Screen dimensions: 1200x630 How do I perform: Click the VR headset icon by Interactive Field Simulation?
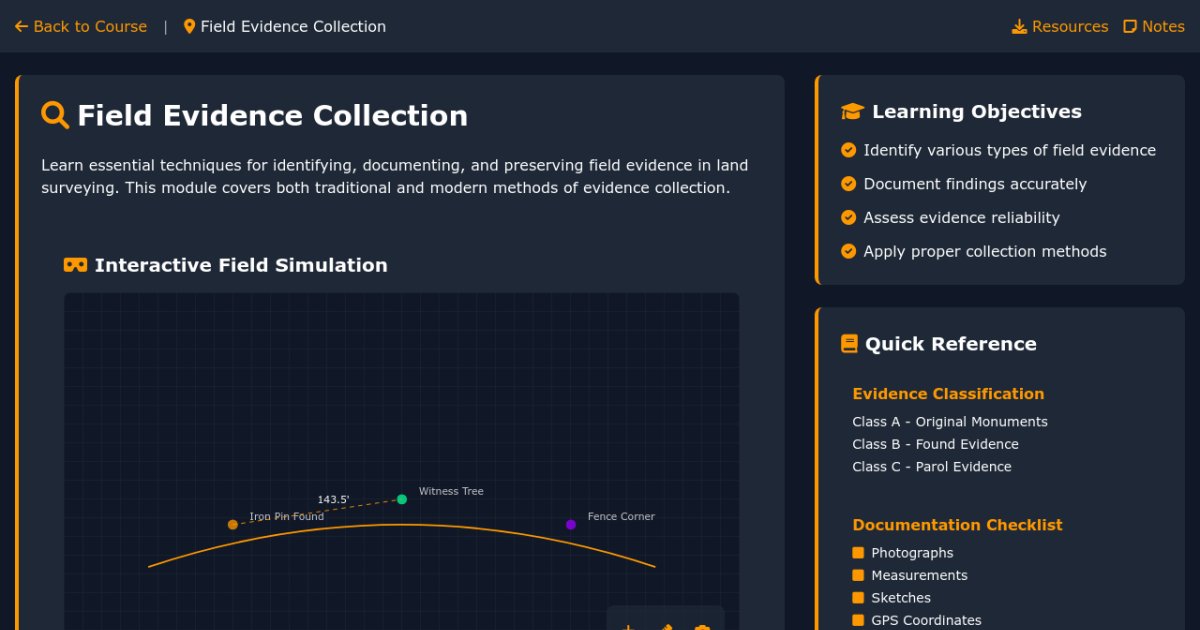(75, 265)
